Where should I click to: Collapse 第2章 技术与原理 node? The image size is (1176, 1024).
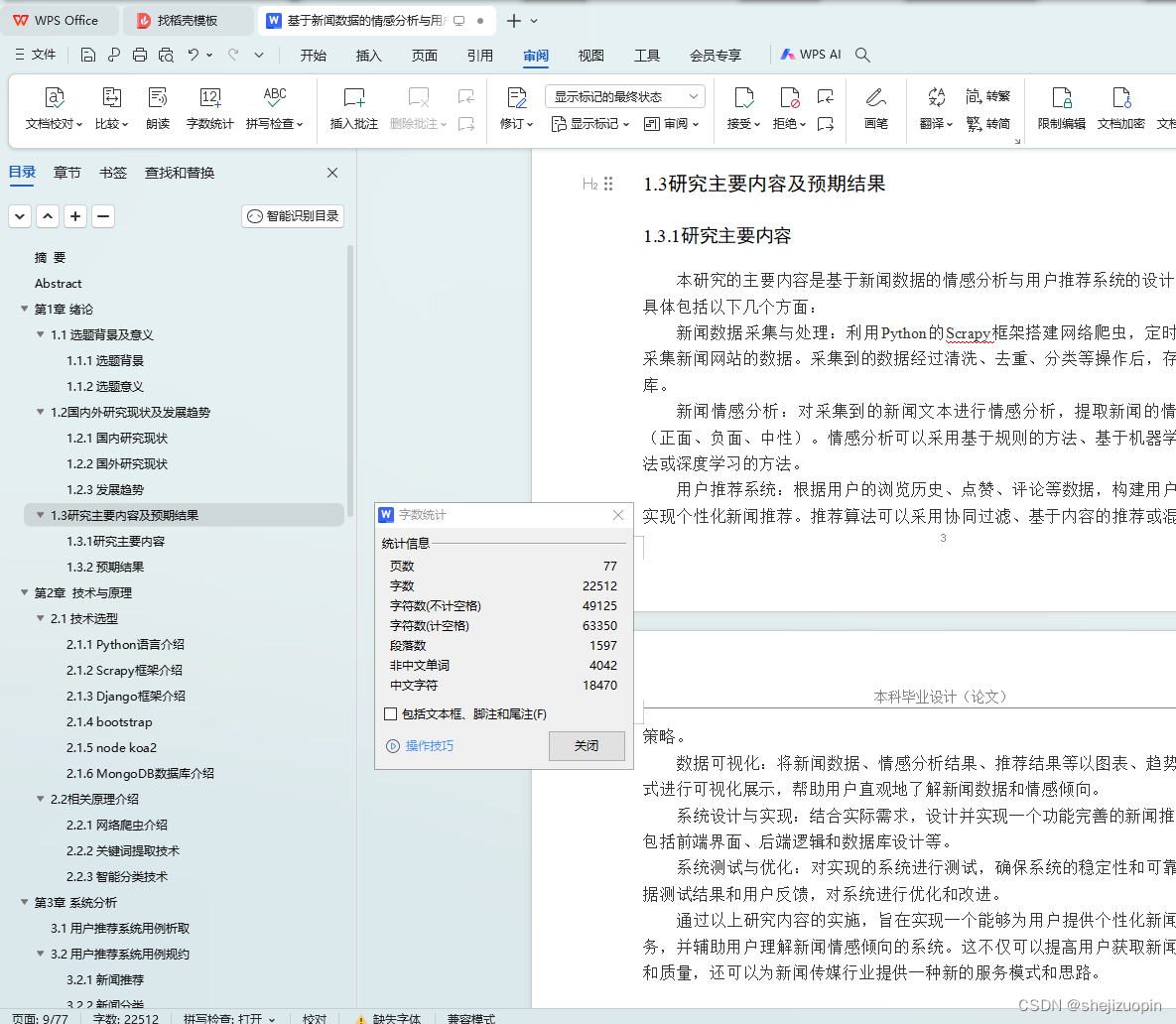[x=24, y=592]
